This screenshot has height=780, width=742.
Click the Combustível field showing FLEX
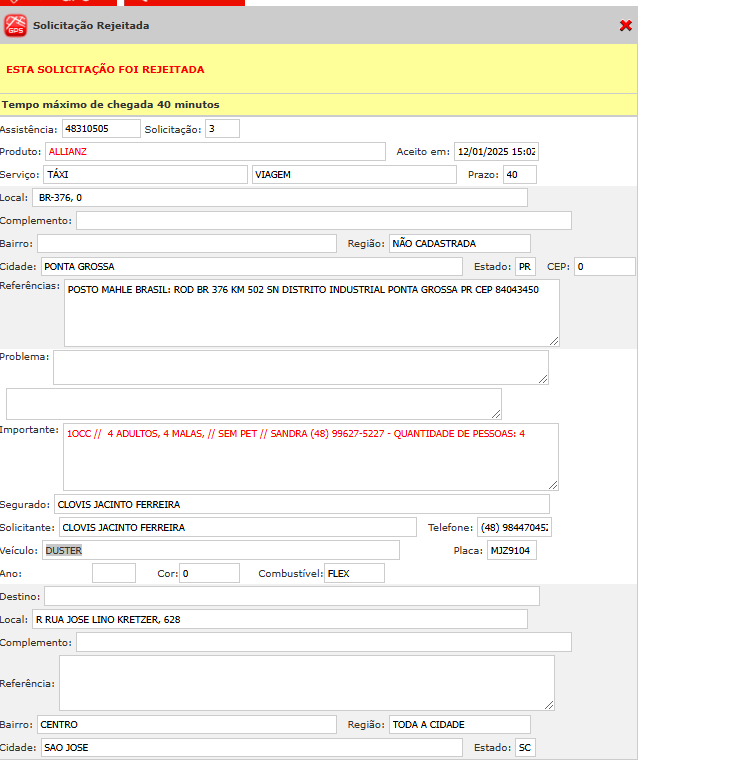tap(355, 573)
